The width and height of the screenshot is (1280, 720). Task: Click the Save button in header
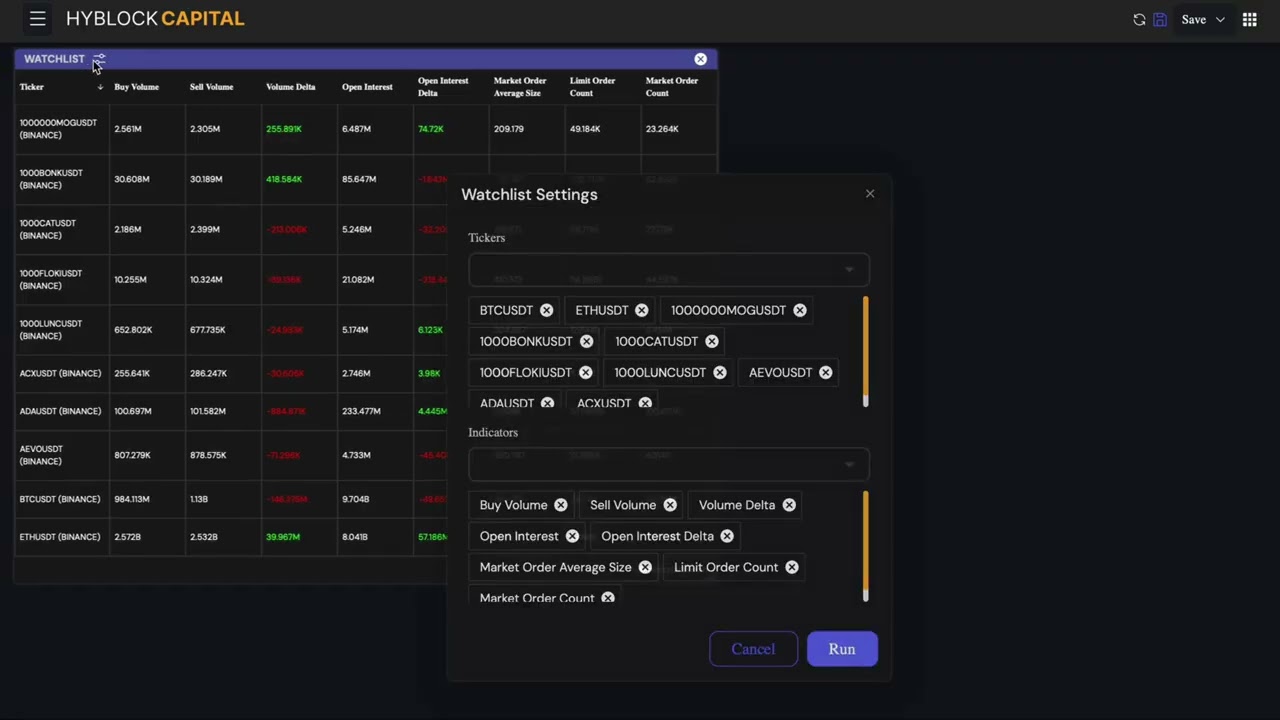1193,19
